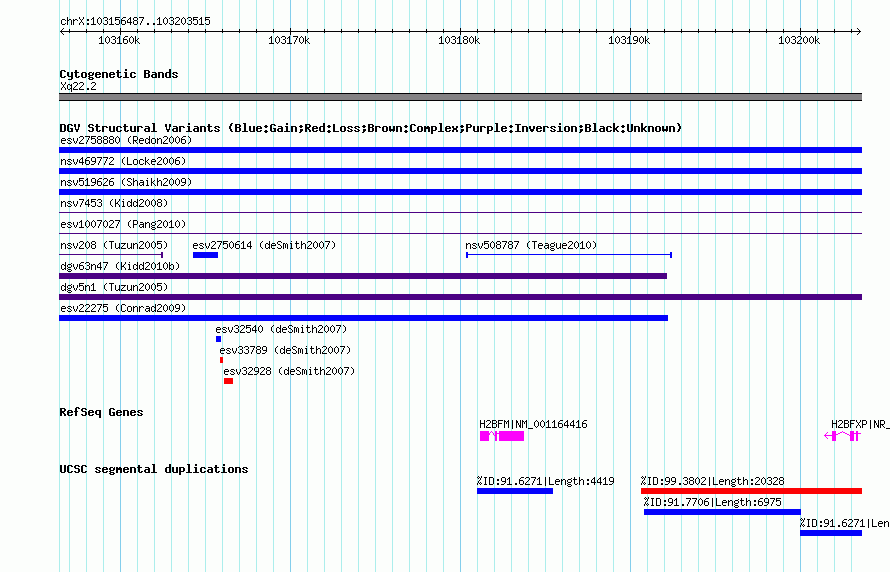Click the red esv33789 loss variant marker
The image size is (890, 572).
tap(221, 360)
